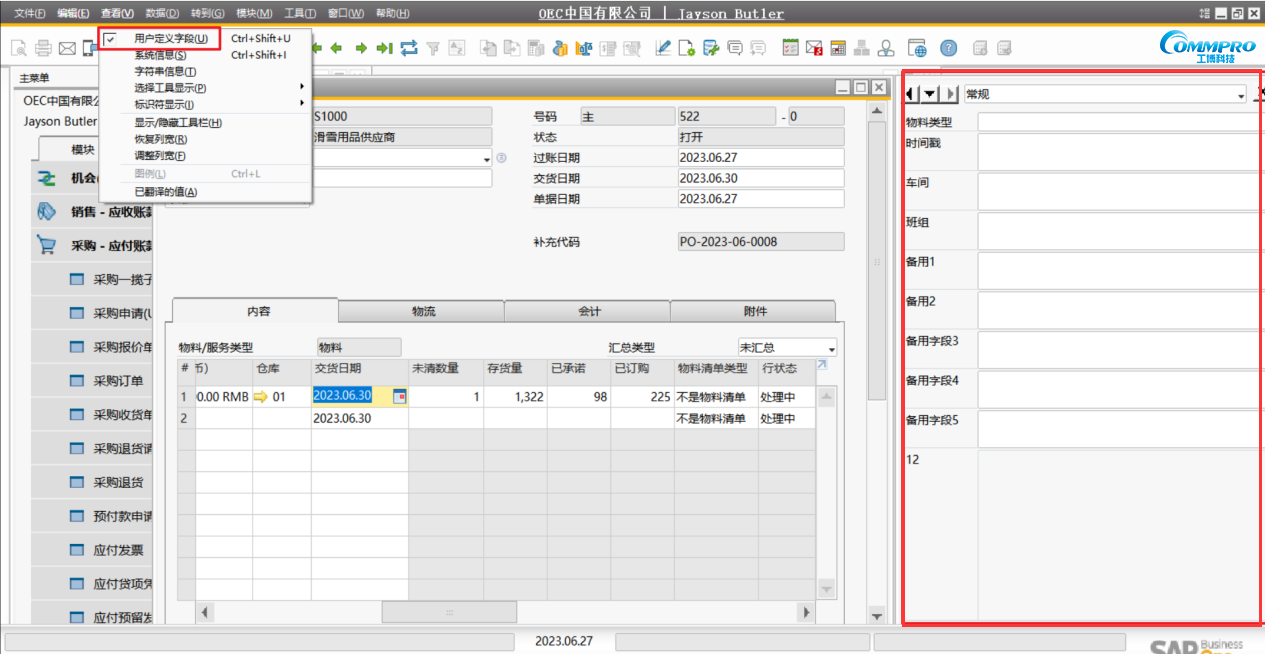Select the Filter Table funnel icon

[x=433, y=47]
